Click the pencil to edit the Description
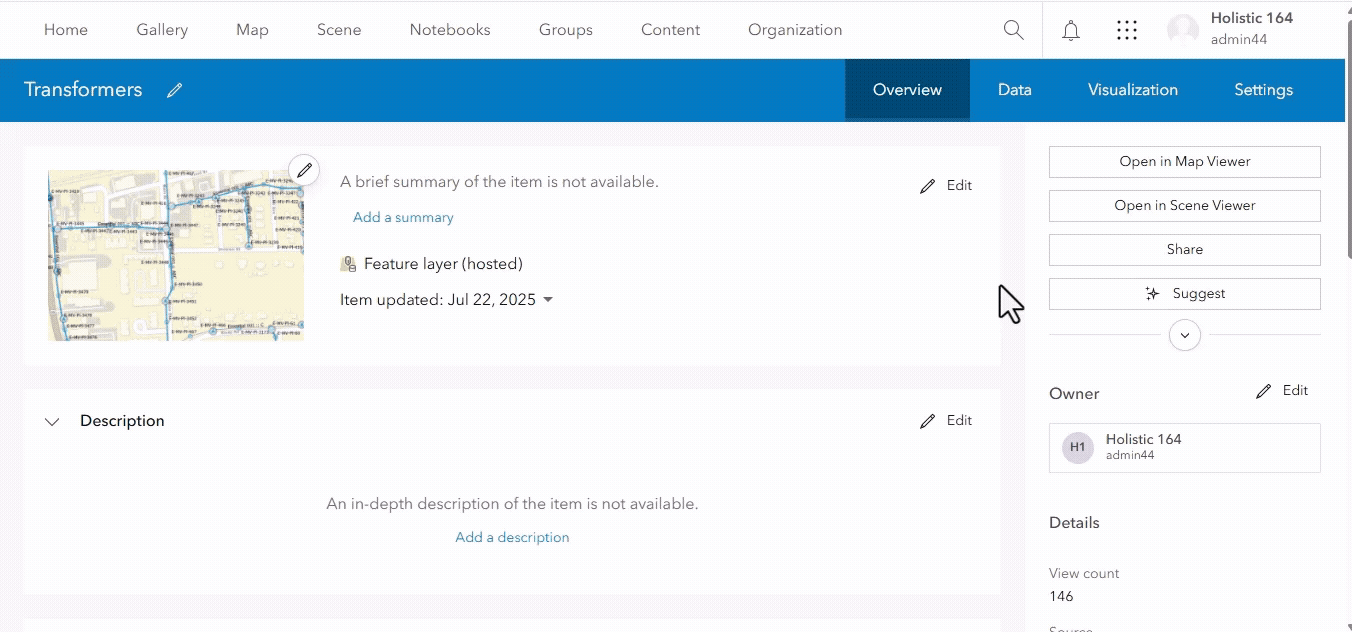 pyautogui.click(x=928, y=420)
